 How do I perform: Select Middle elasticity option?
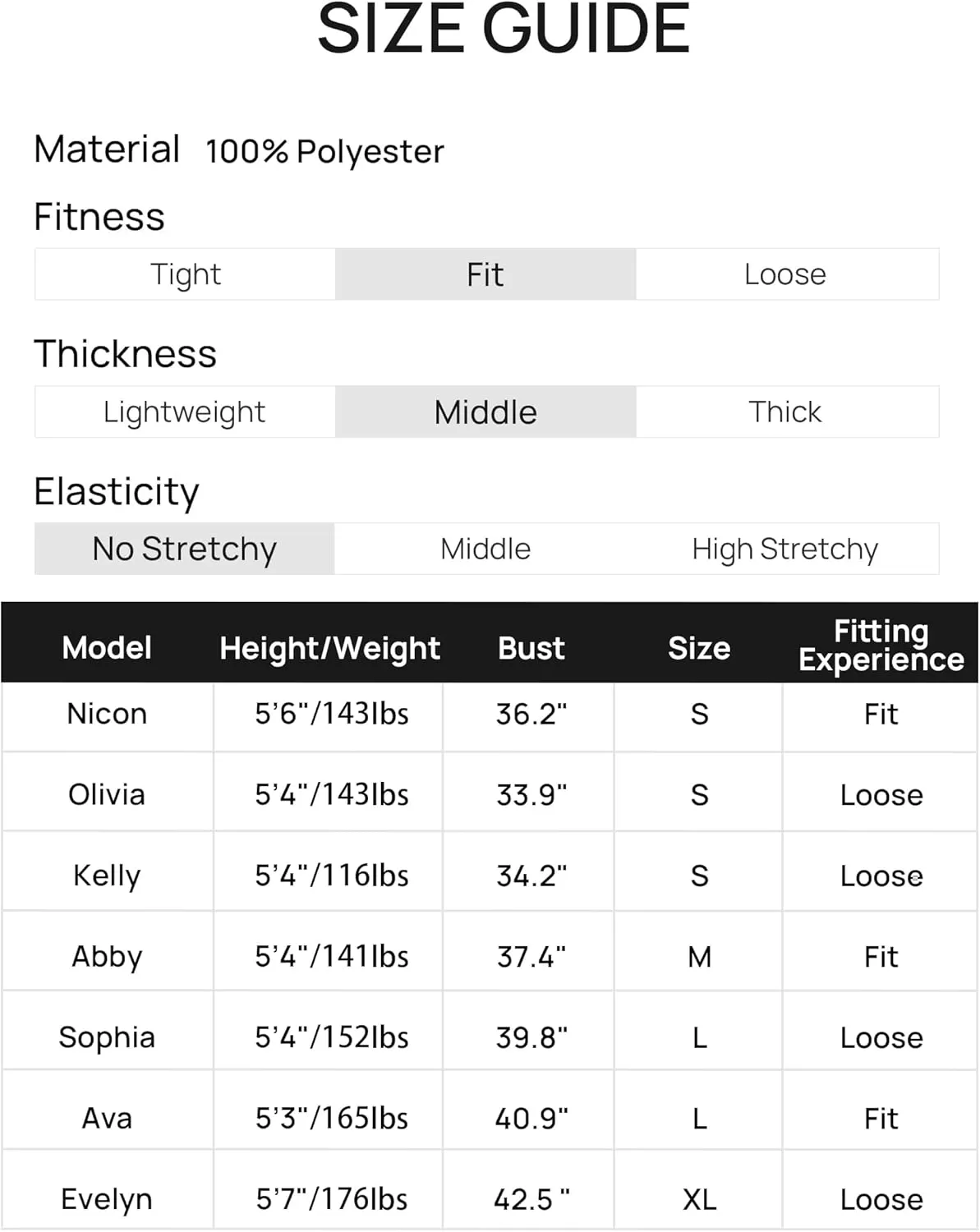click(485, 549)
